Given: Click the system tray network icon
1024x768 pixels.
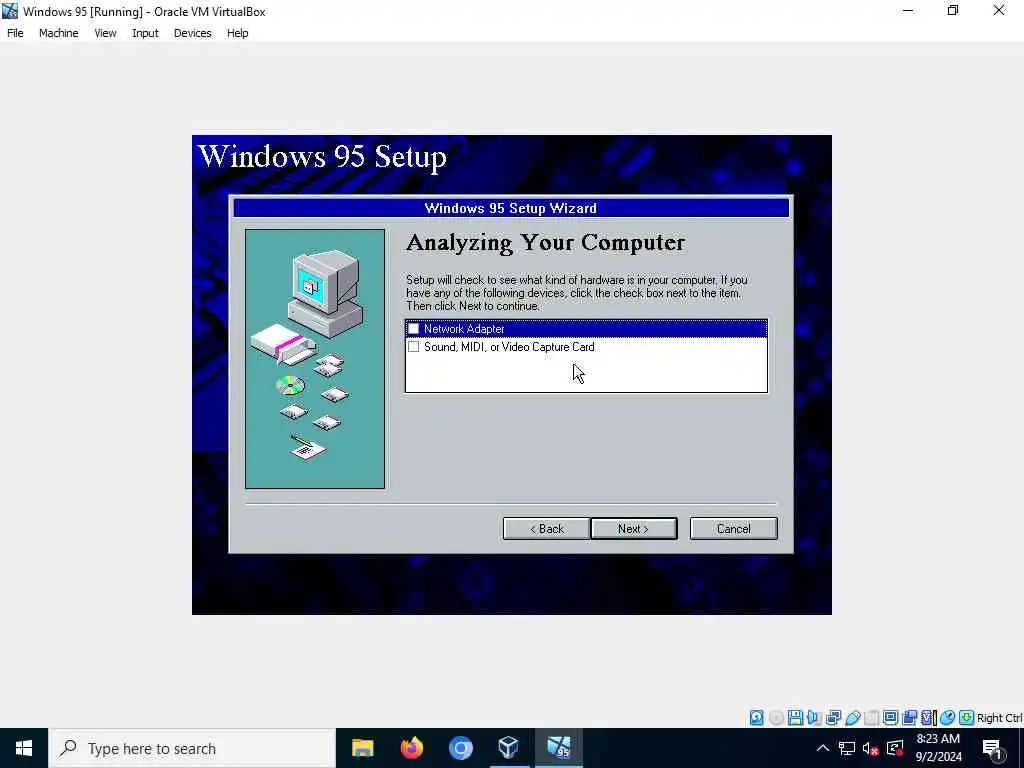Looking at the screenshot, I should click(847, 748).
